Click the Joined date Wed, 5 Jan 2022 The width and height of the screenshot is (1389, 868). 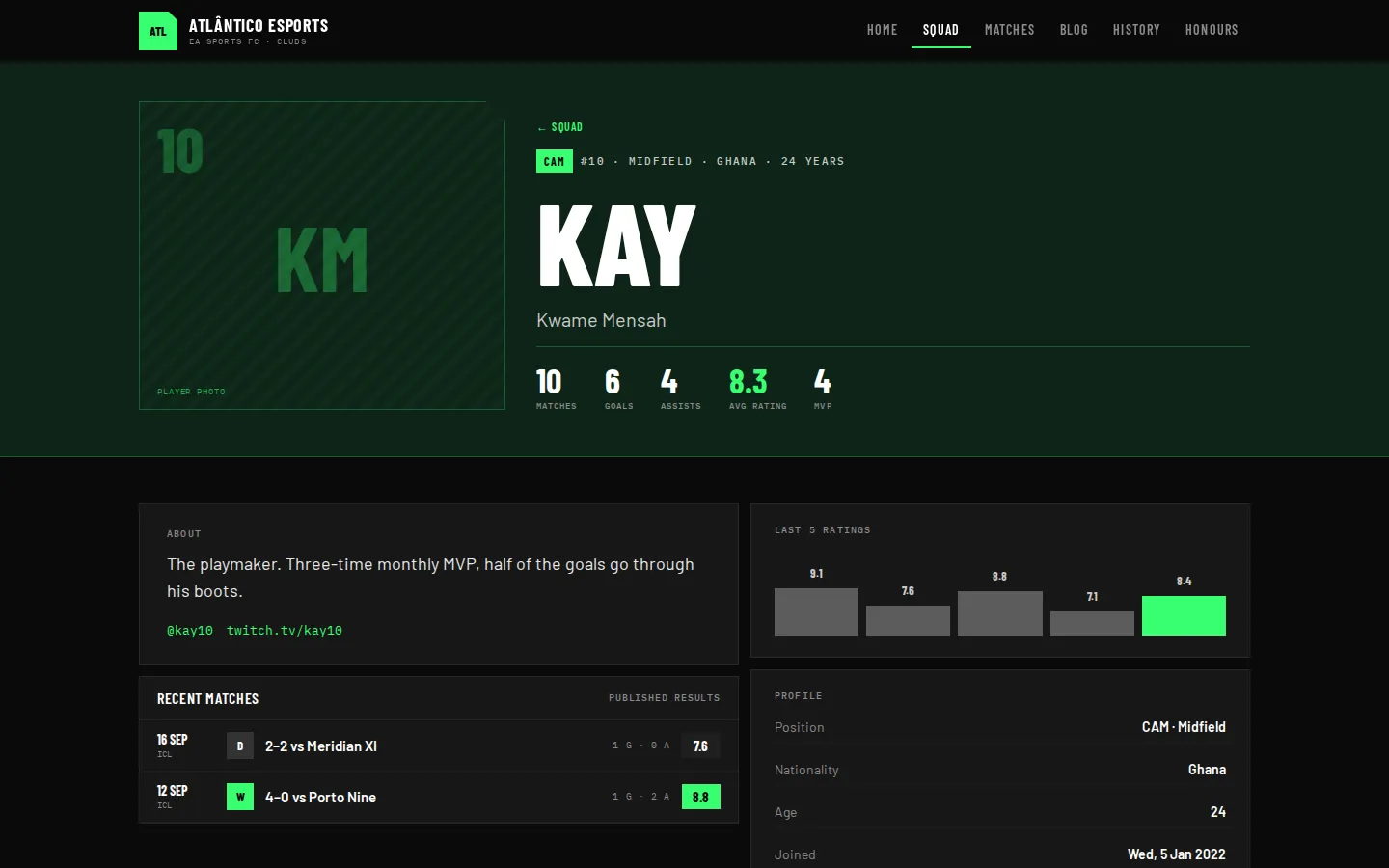(1177, 854)
